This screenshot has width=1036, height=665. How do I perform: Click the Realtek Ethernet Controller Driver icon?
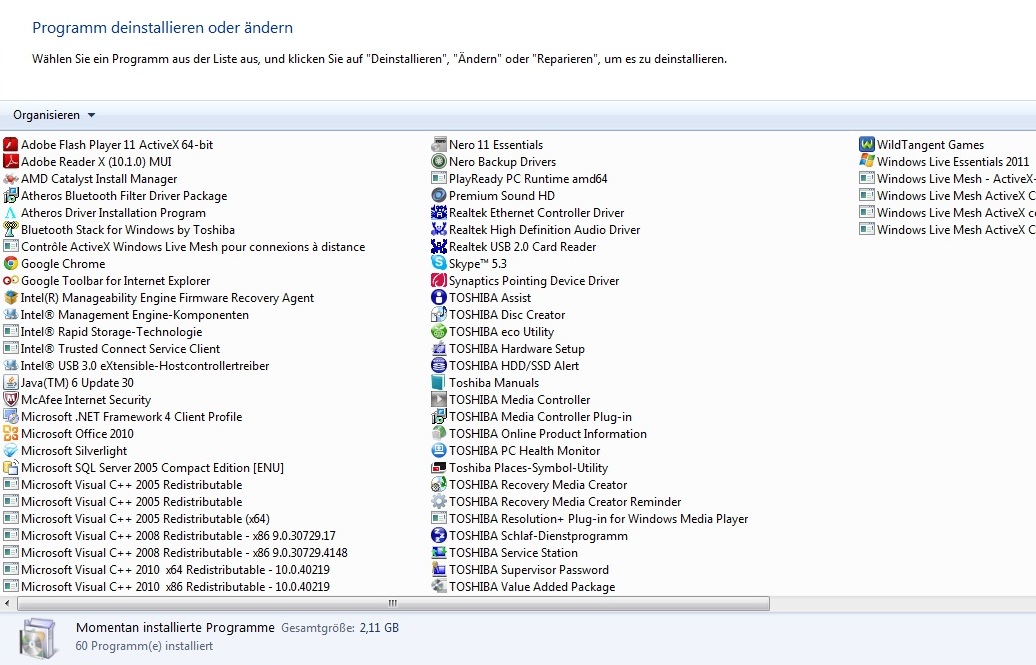(439, 213)
